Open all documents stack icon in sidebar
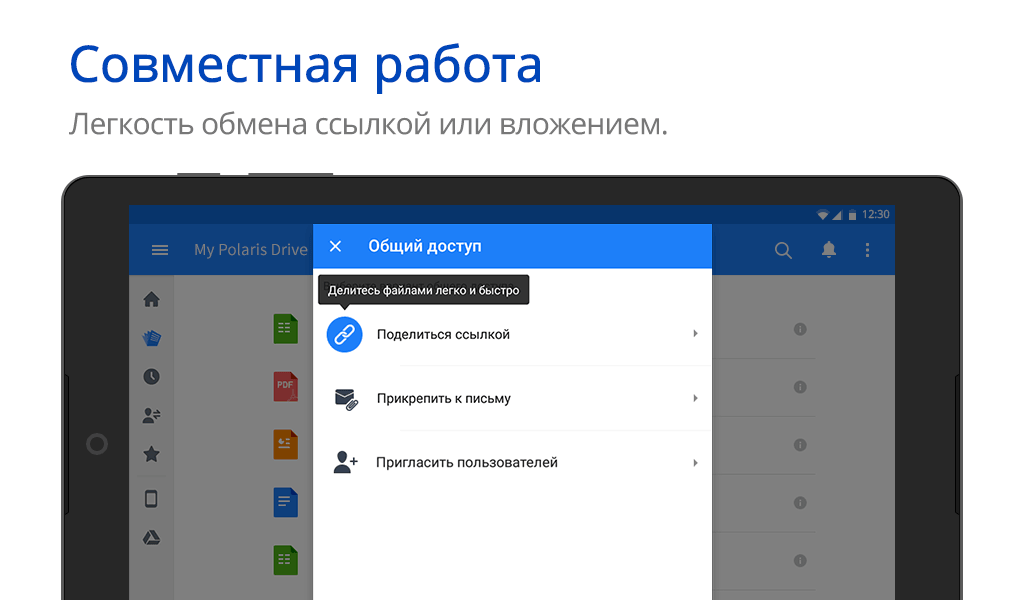Image resolution: width=1024 pixels, height=600 pixels. point(152,338)
